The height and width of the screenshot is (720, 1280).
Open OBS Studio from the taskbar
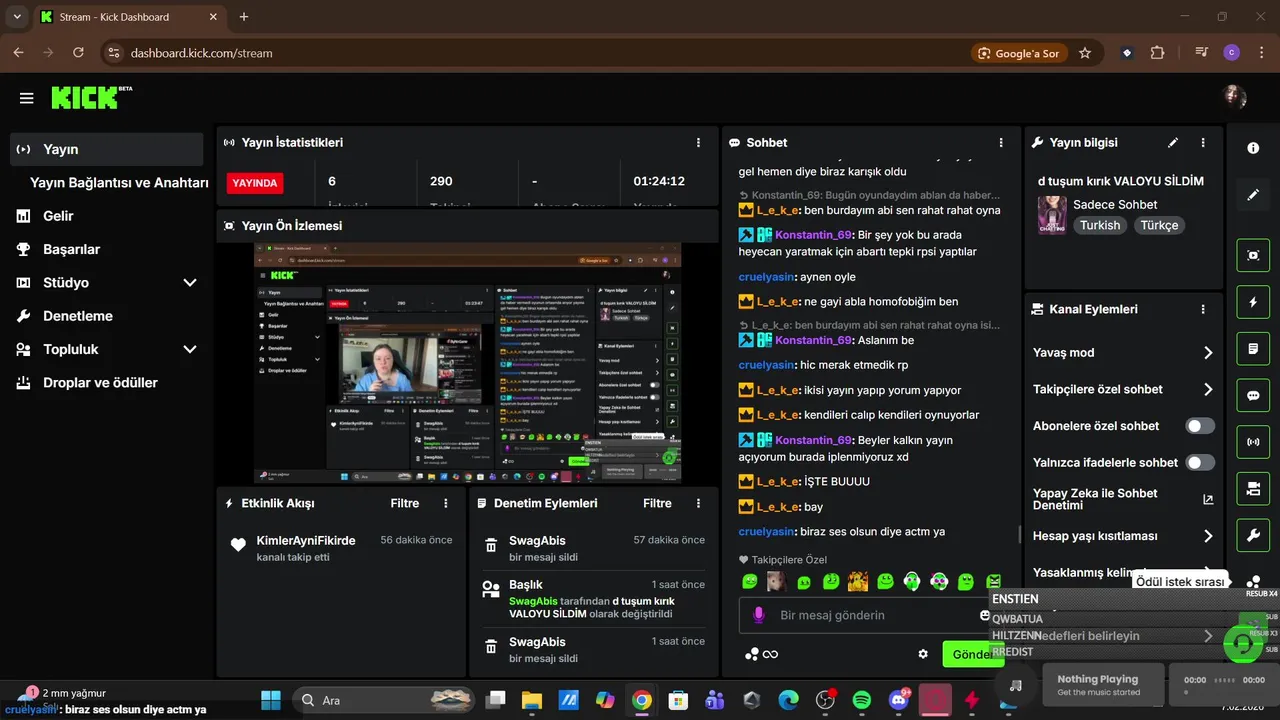click(825, 700)
